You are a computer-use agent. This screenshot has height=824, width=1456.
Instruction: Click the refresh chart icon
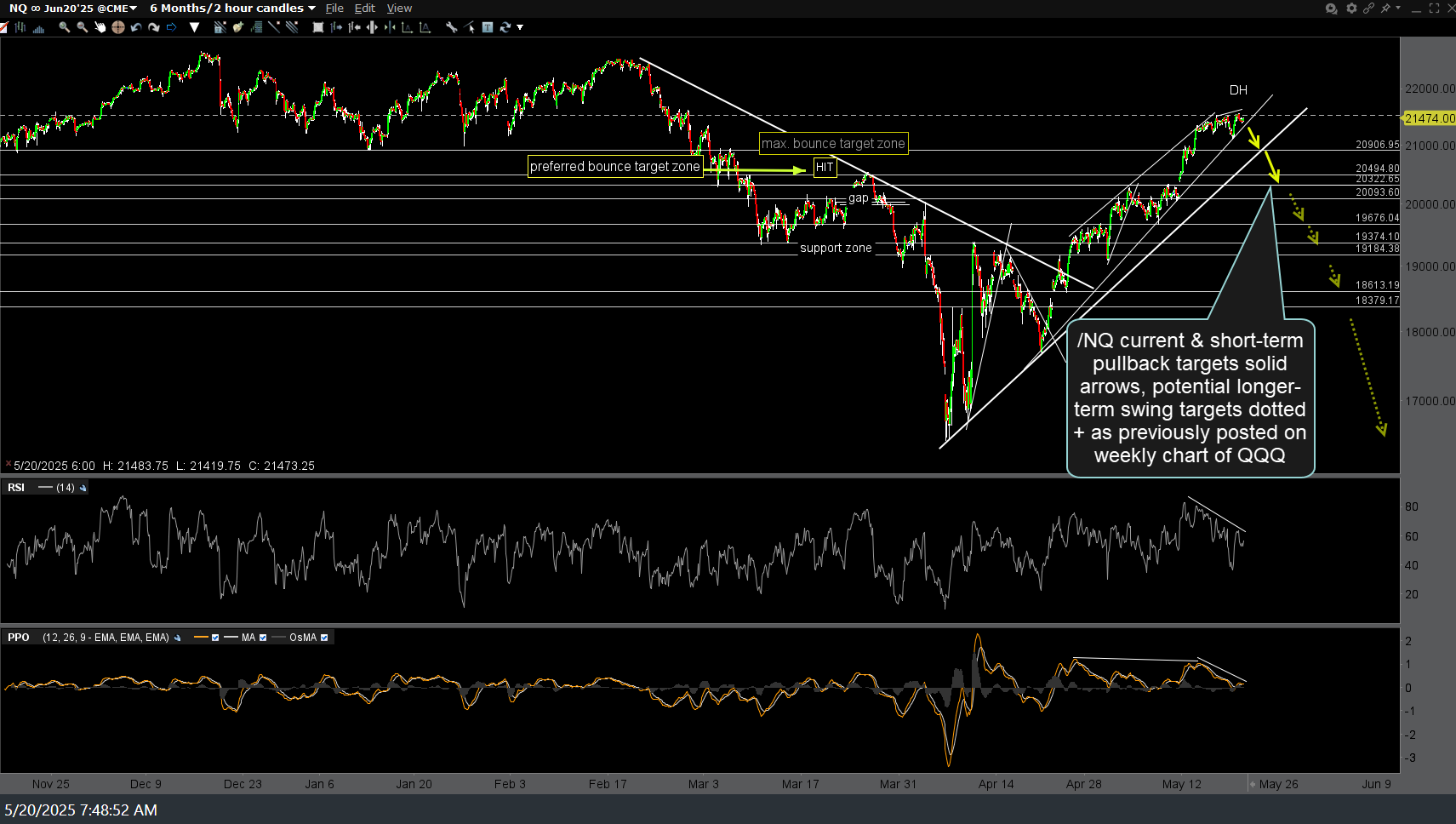click(505, 27)
